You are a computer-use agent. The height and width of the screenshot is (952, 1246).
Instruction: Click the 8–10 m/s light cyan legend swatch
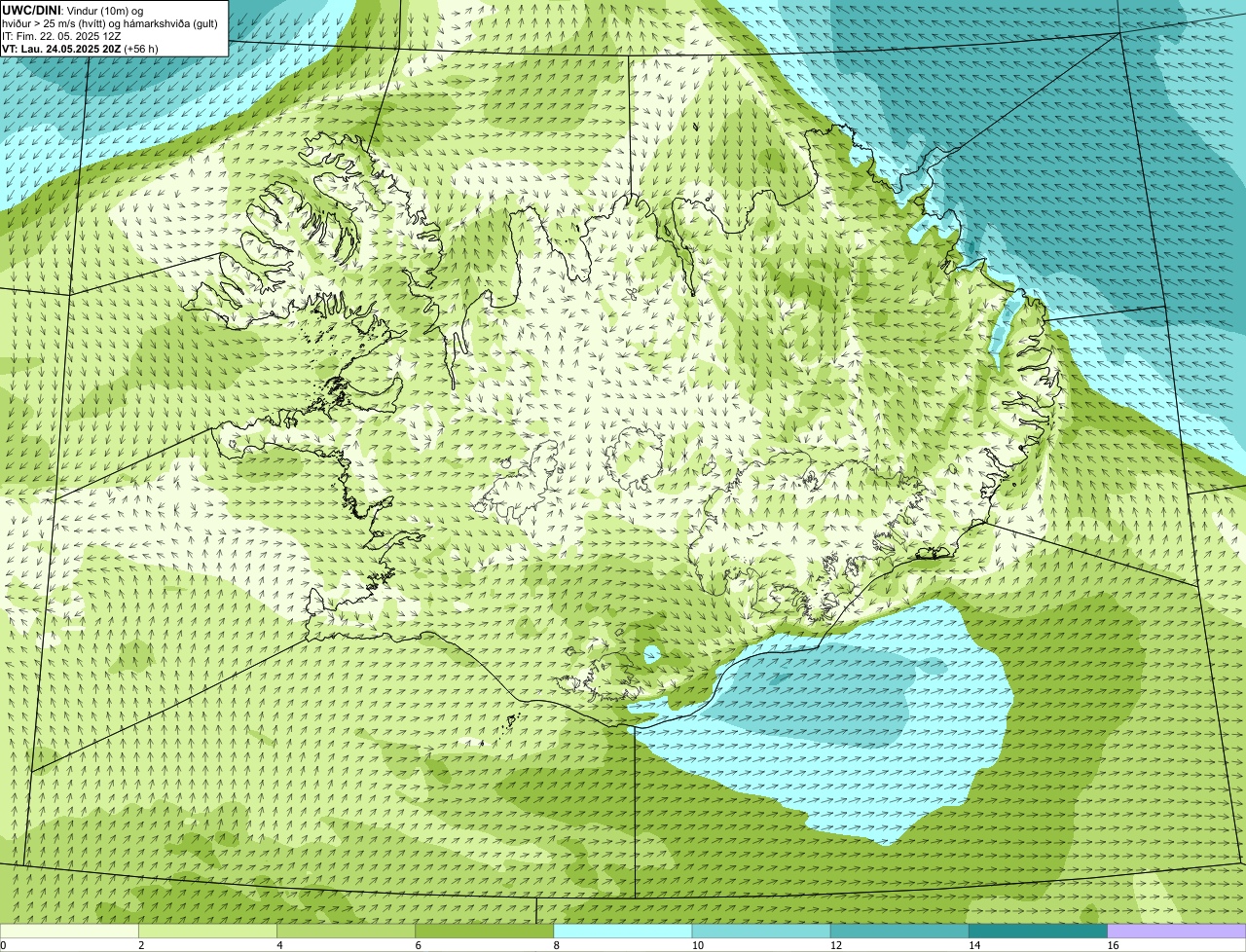click(623, 931)
